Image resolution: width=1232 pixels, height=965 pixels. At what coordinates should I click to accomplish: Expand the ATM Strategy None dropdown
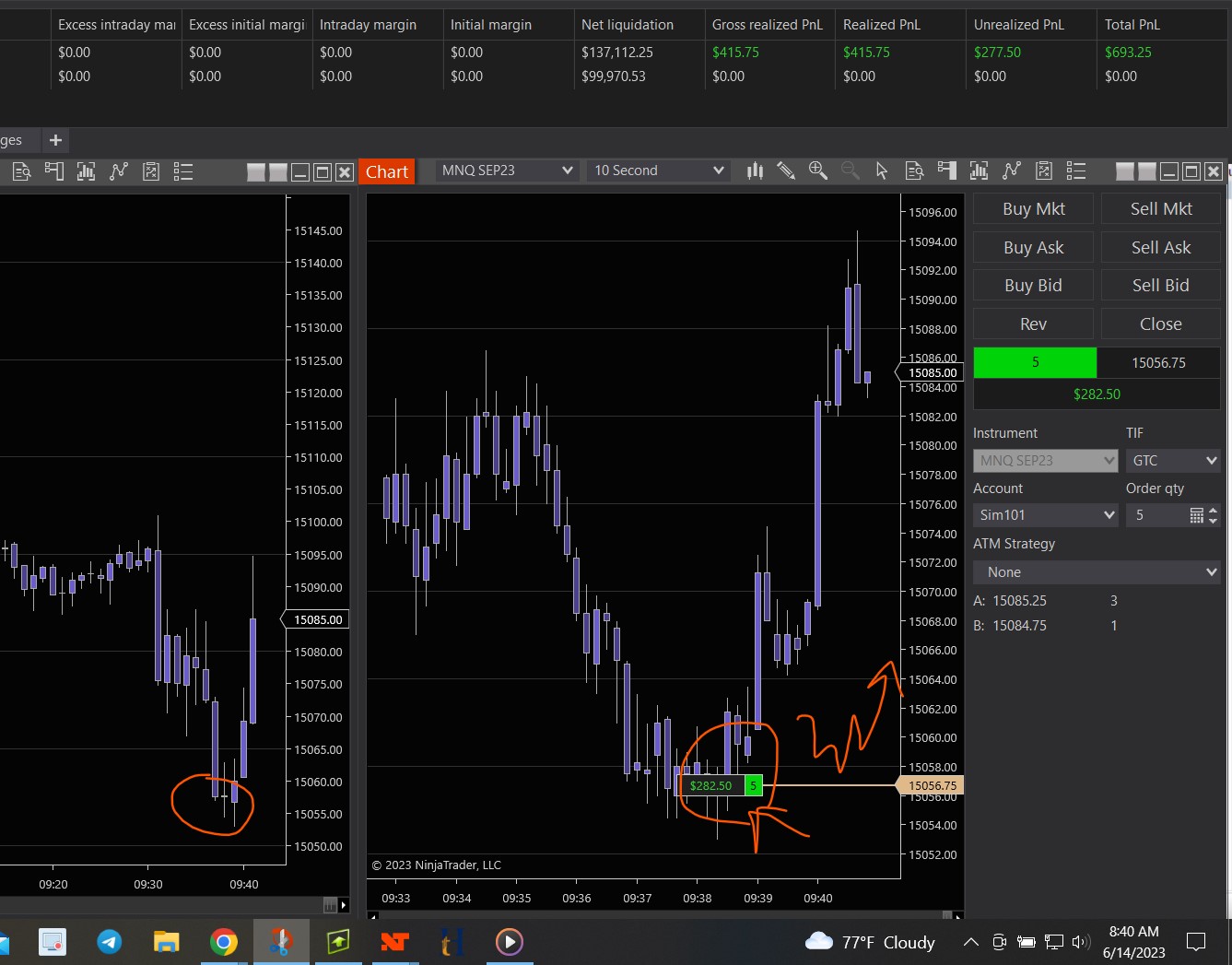tap(1097, 572)
